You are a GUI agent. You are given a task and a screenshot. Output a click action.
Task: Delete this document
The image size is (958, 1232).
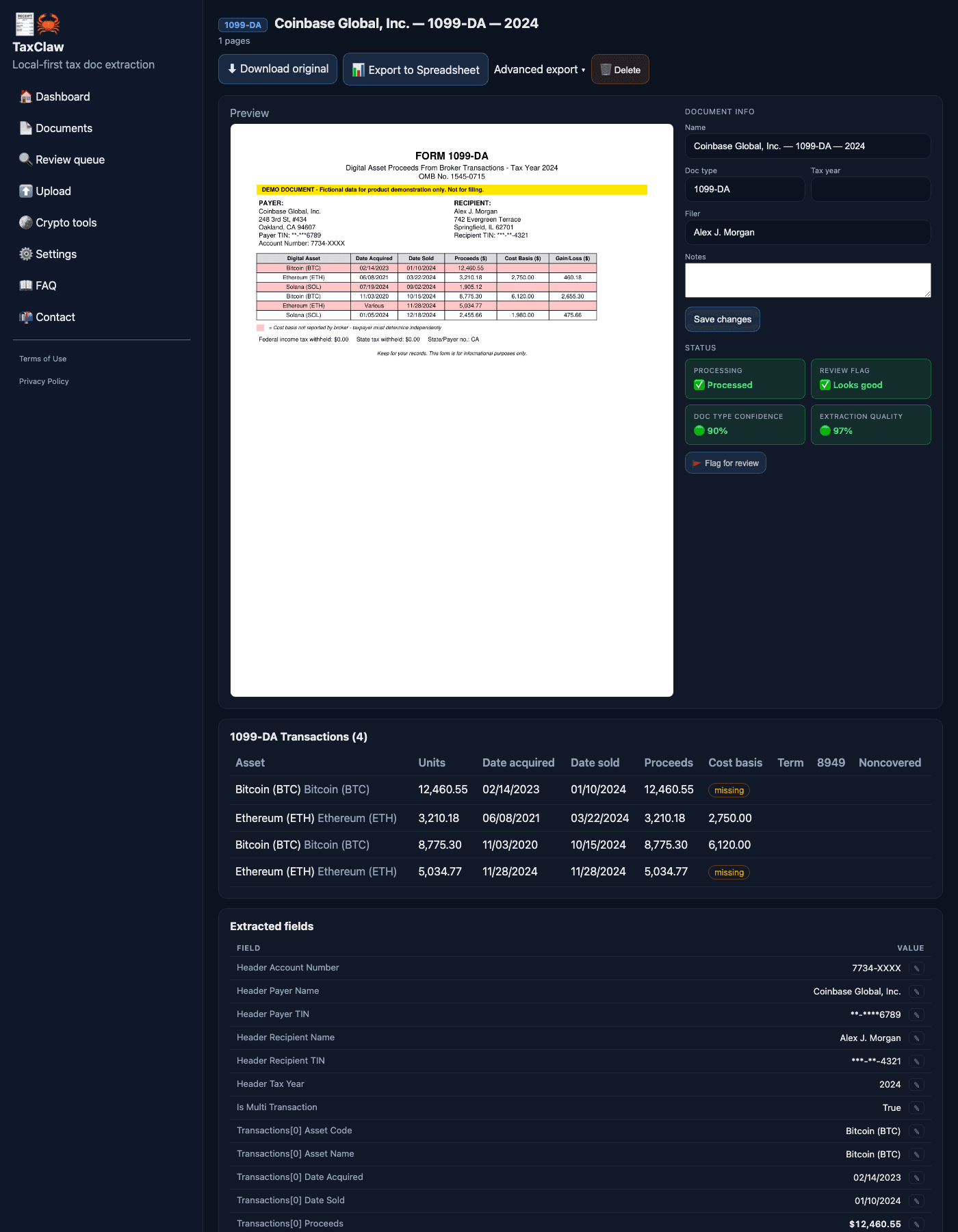tap(620, 69)
